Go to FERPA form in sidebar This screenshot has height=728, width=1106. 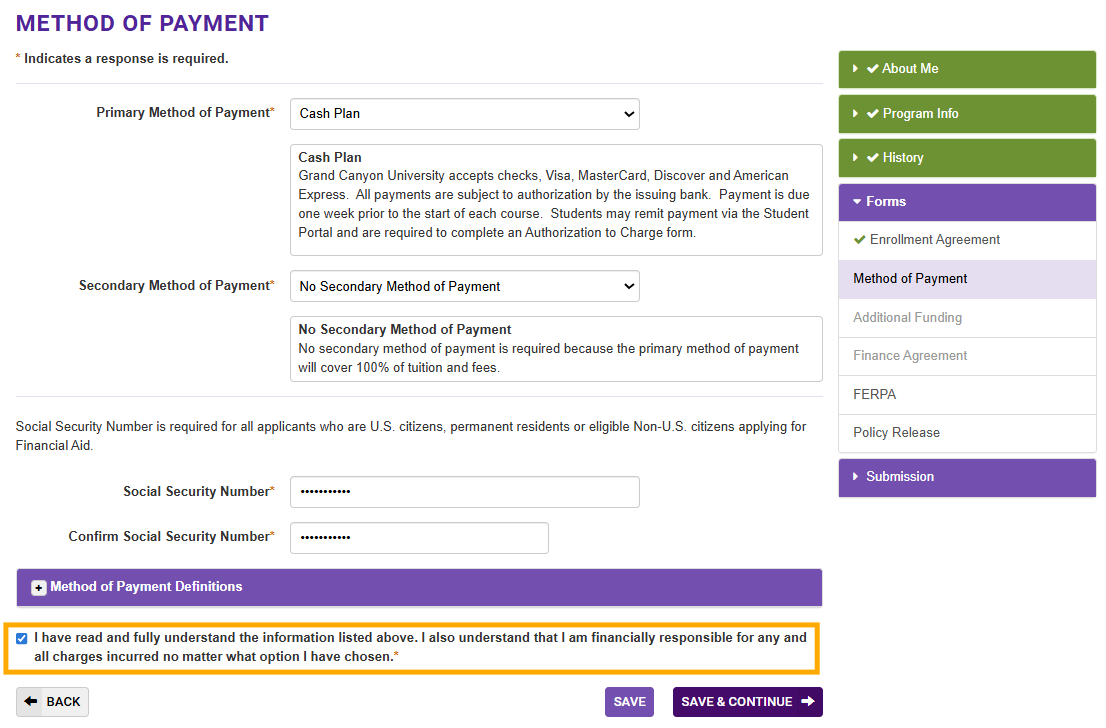pyautogui.click(x=874, y=395)
